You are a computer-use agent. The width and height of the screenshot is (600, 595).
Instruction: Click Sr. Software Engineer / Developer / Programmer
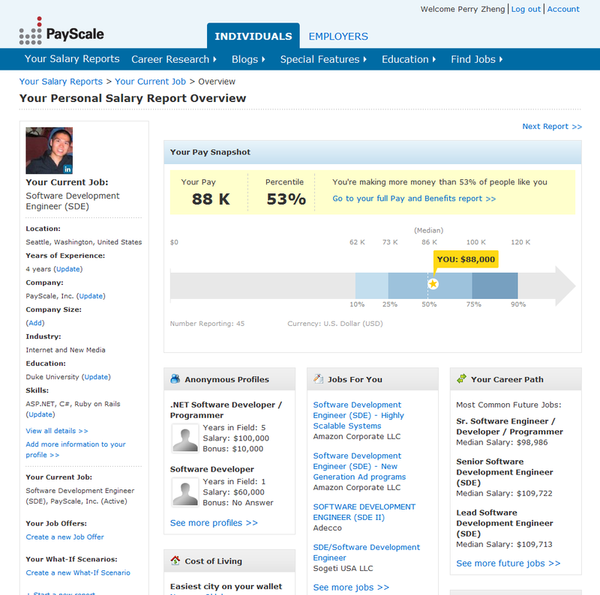[509, 426]
